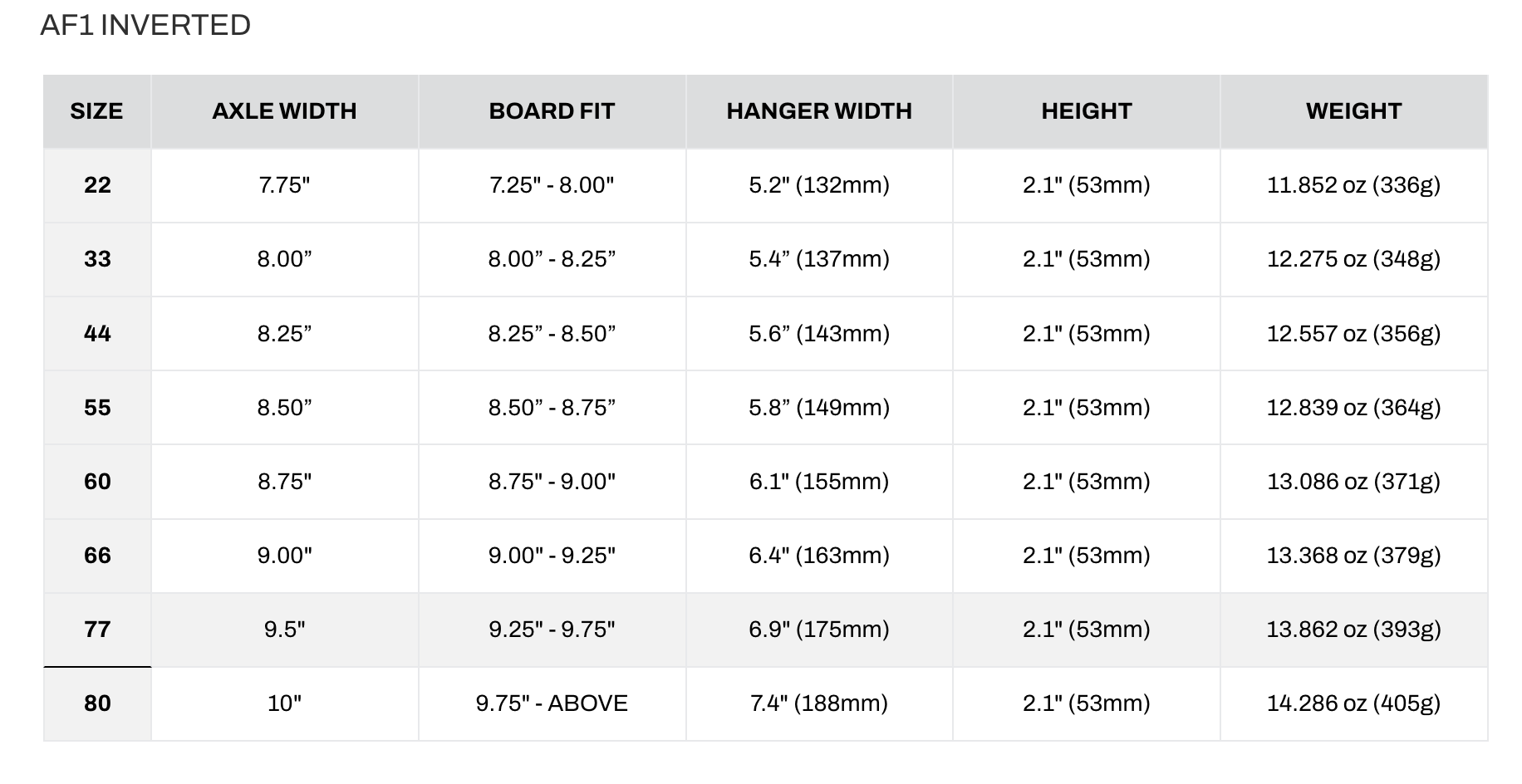Select the size 44 row label
This screenshot has height=784, width=1522.
pyautogui.click(x=97, y=334)
